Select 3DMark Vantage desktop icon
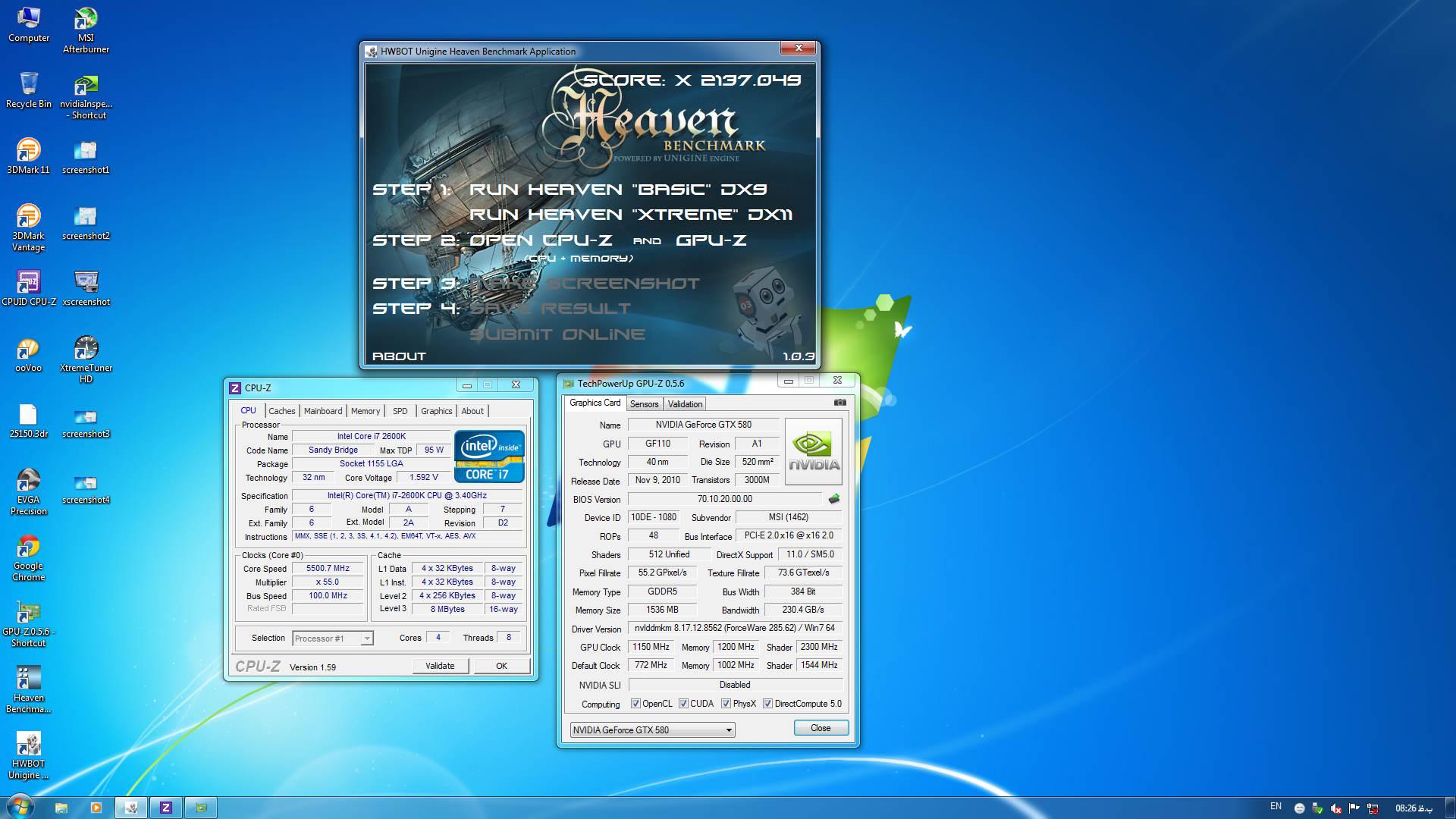 29,227
